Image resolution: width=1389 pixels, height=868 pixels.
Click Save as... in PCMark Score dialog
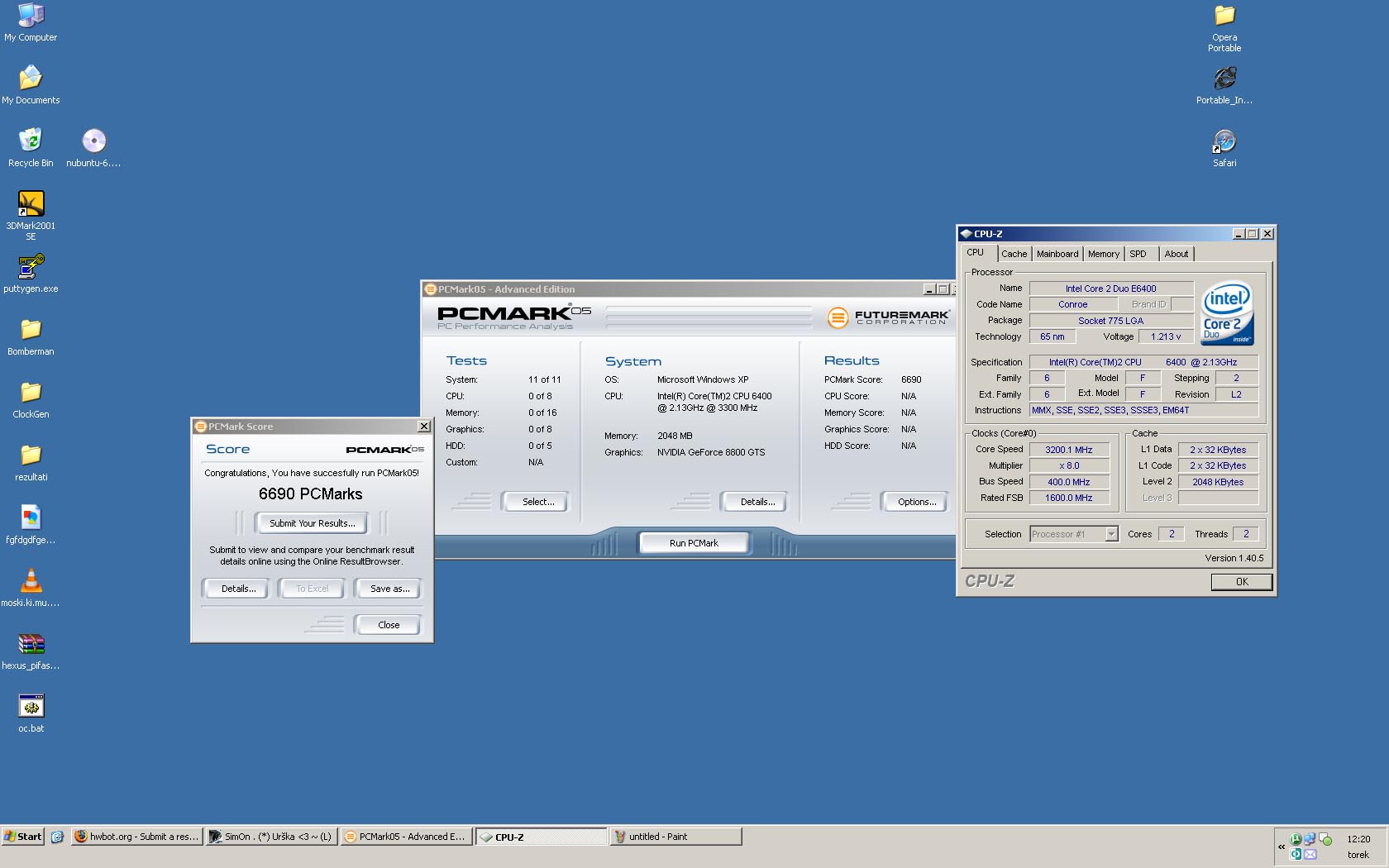point(389,589)
